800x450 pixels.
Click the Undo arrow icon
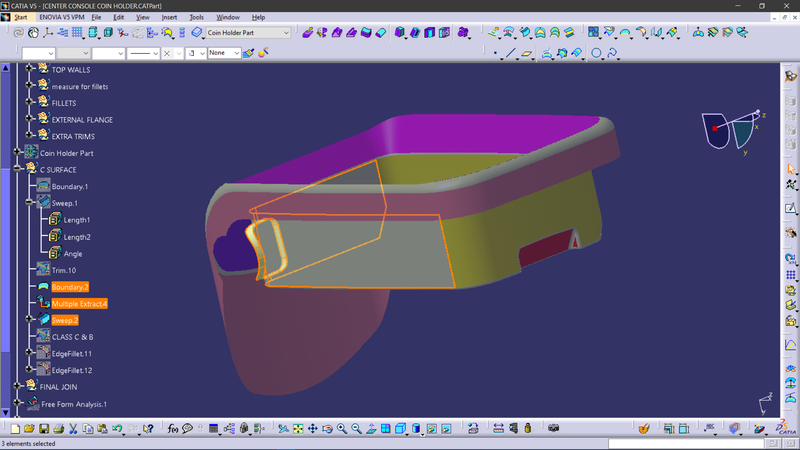click(117, 429)
